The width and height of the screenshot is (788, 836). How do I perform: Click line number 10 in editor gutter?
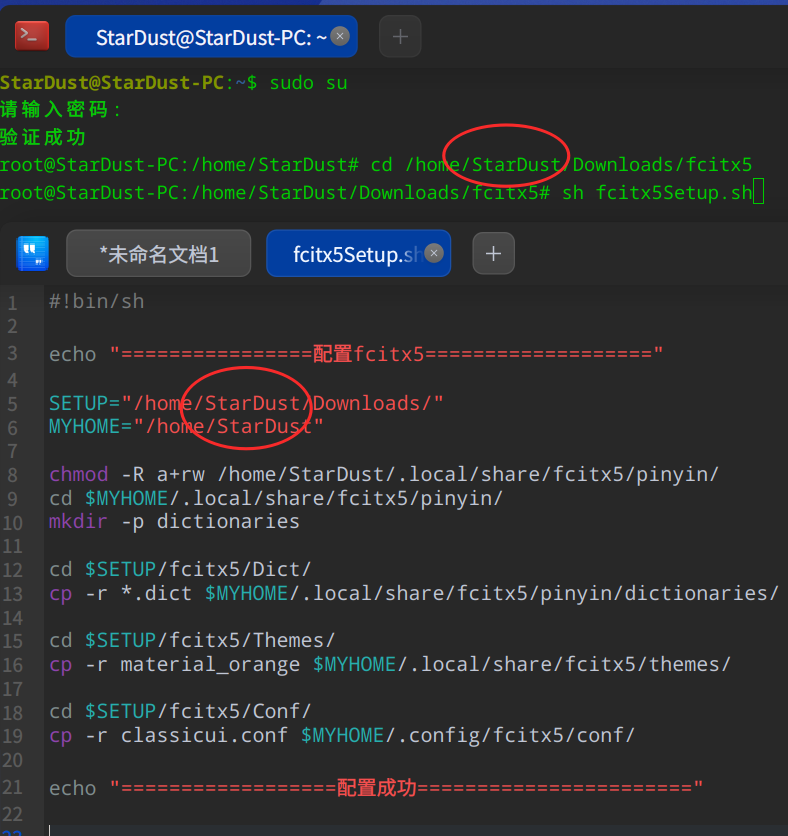(12, 523)
